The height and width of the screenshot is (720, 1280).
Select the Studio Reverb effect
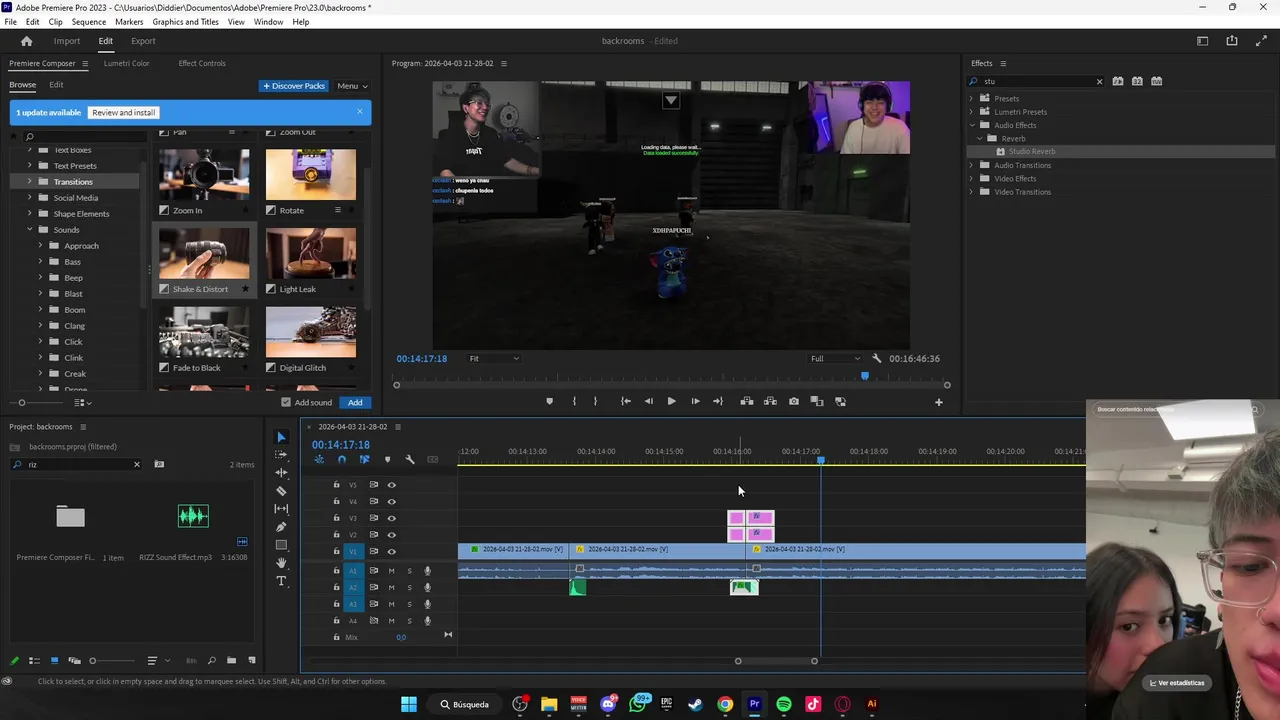pyautogui.click(x=1032, y=151)
